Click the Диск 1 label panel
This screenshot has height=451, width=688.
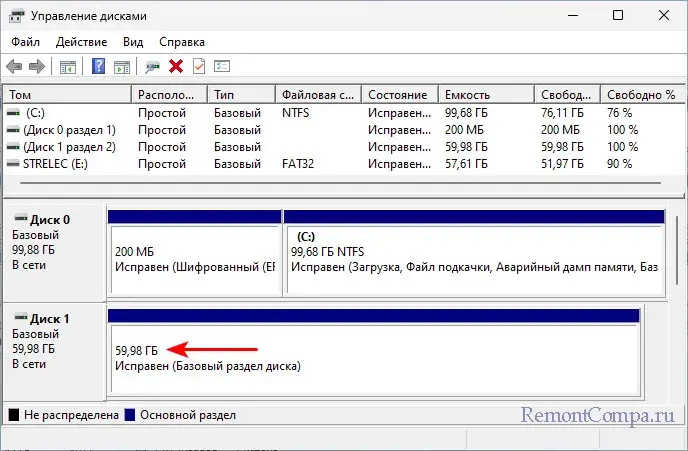(x=54, y=352)
